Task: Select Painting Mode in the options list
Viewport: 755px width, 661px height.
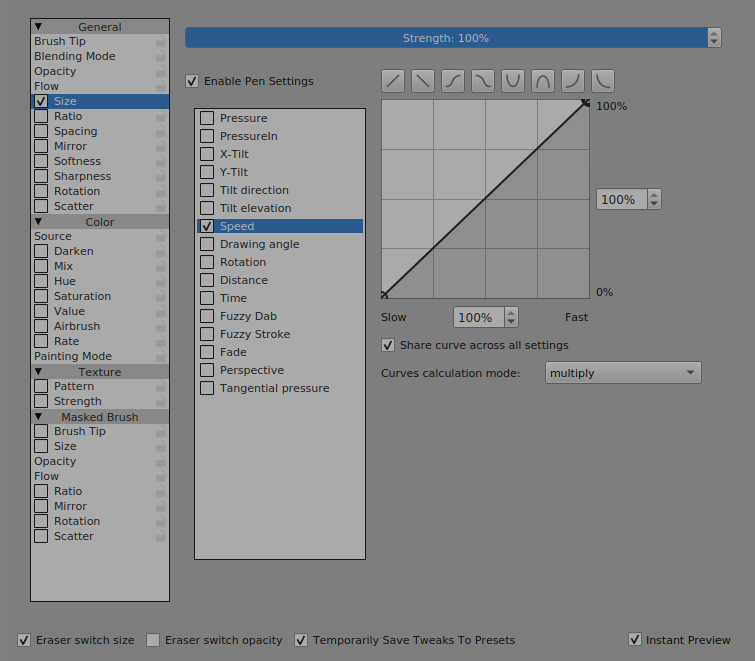Action: click(x=73, y=356)
